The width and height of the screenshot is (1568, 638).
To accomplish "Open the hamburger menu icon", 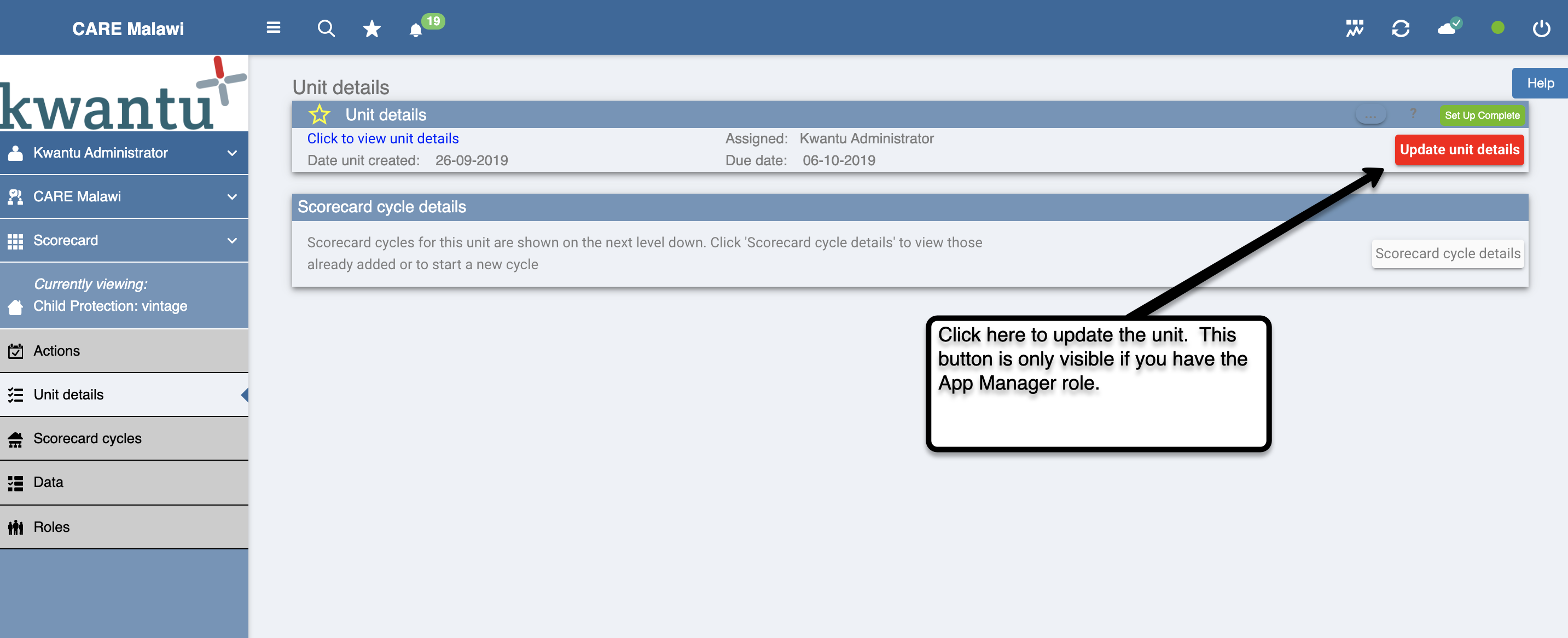I will coord(274,28).
